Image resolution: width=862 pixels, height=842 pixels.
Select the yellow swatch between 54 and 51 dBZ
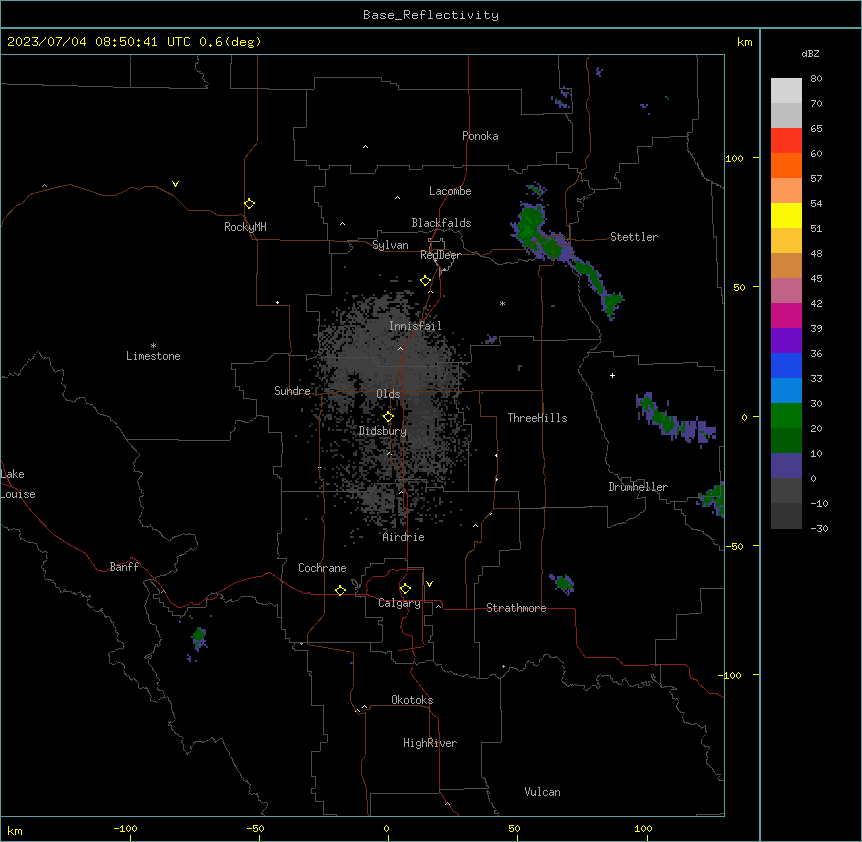click(x=786, y=215)
